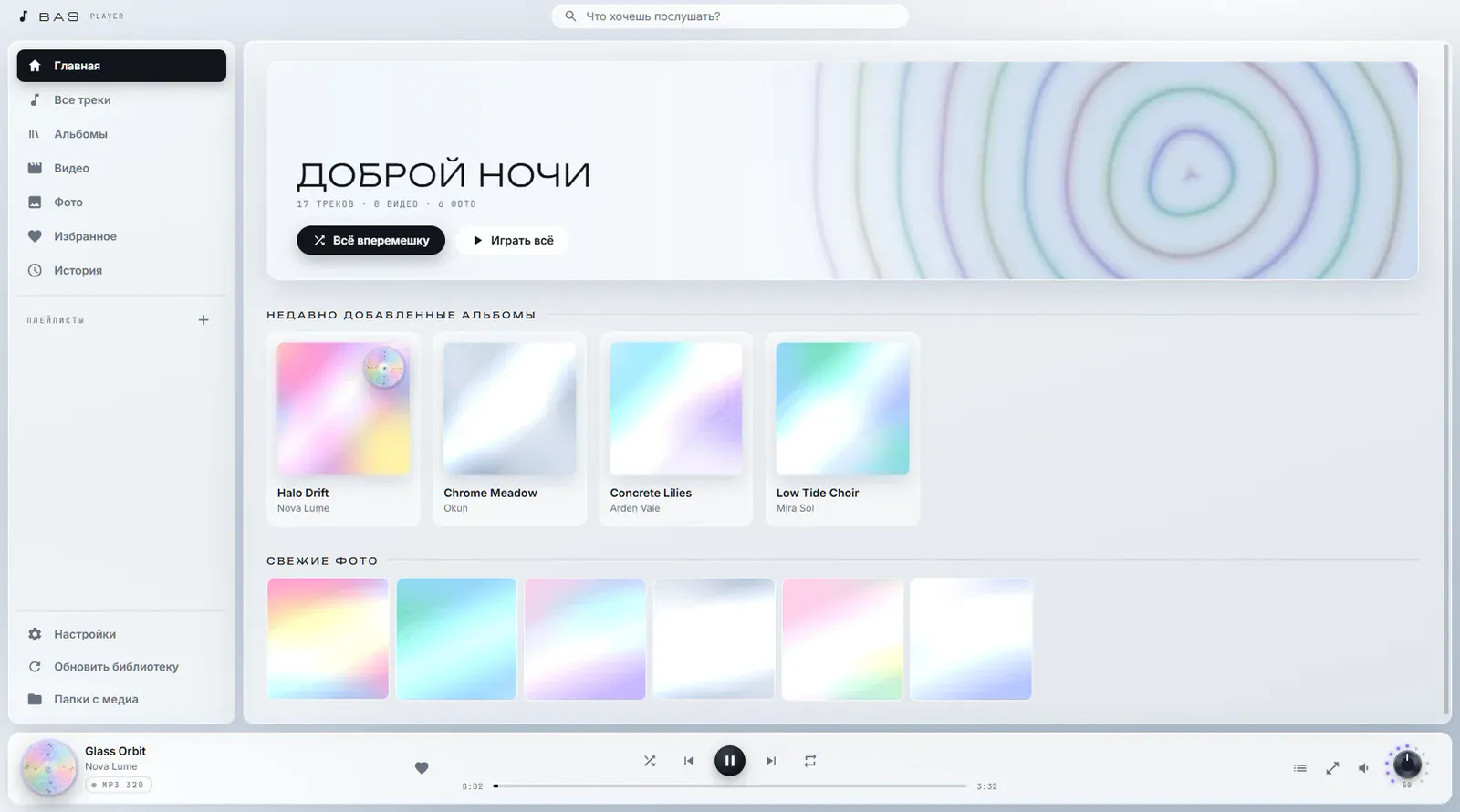
Task: Click the now-playing disc cover art
Action: pos(48,767)
